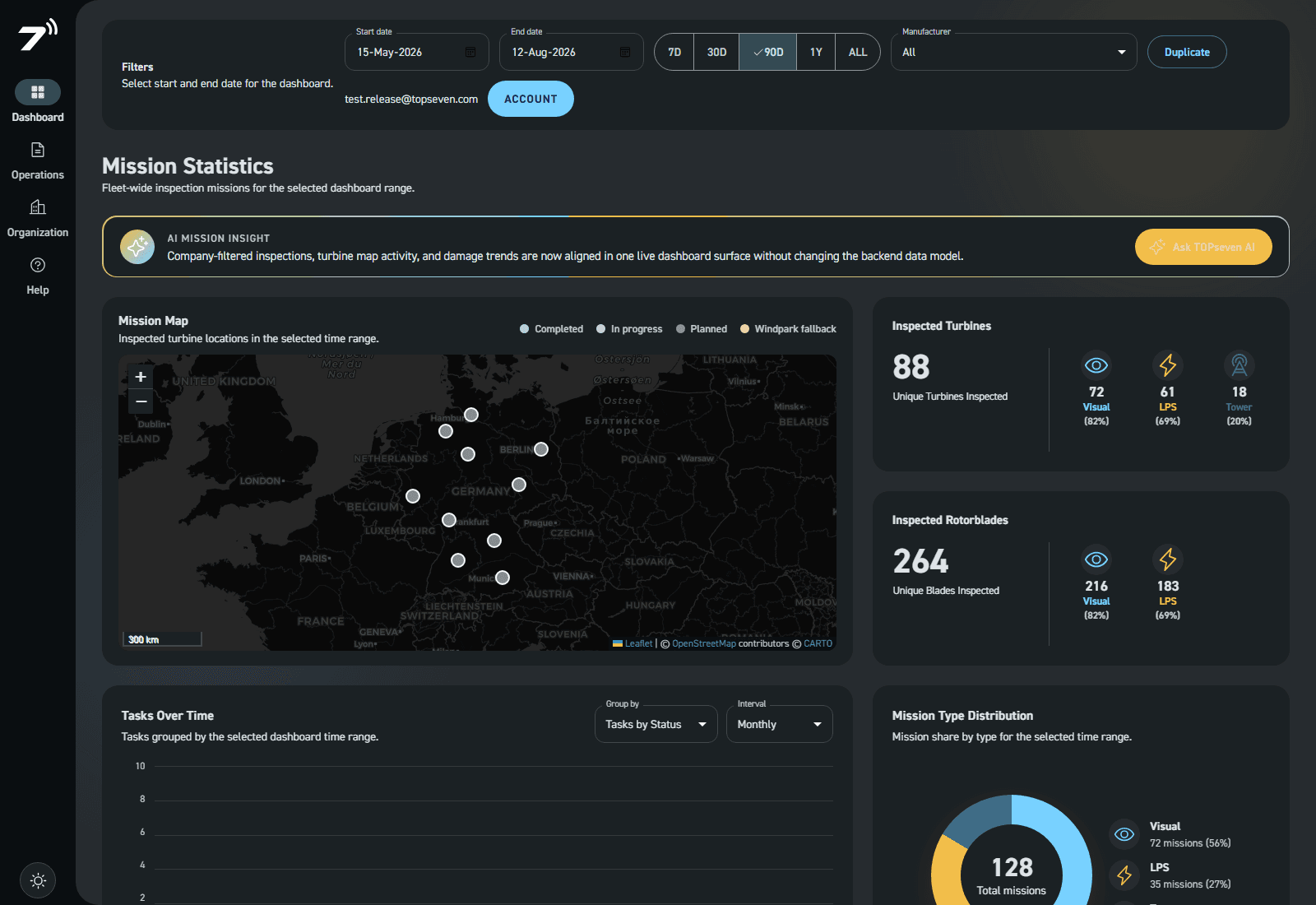
Task: Select the 90D time range
Action: click(767, 52)
